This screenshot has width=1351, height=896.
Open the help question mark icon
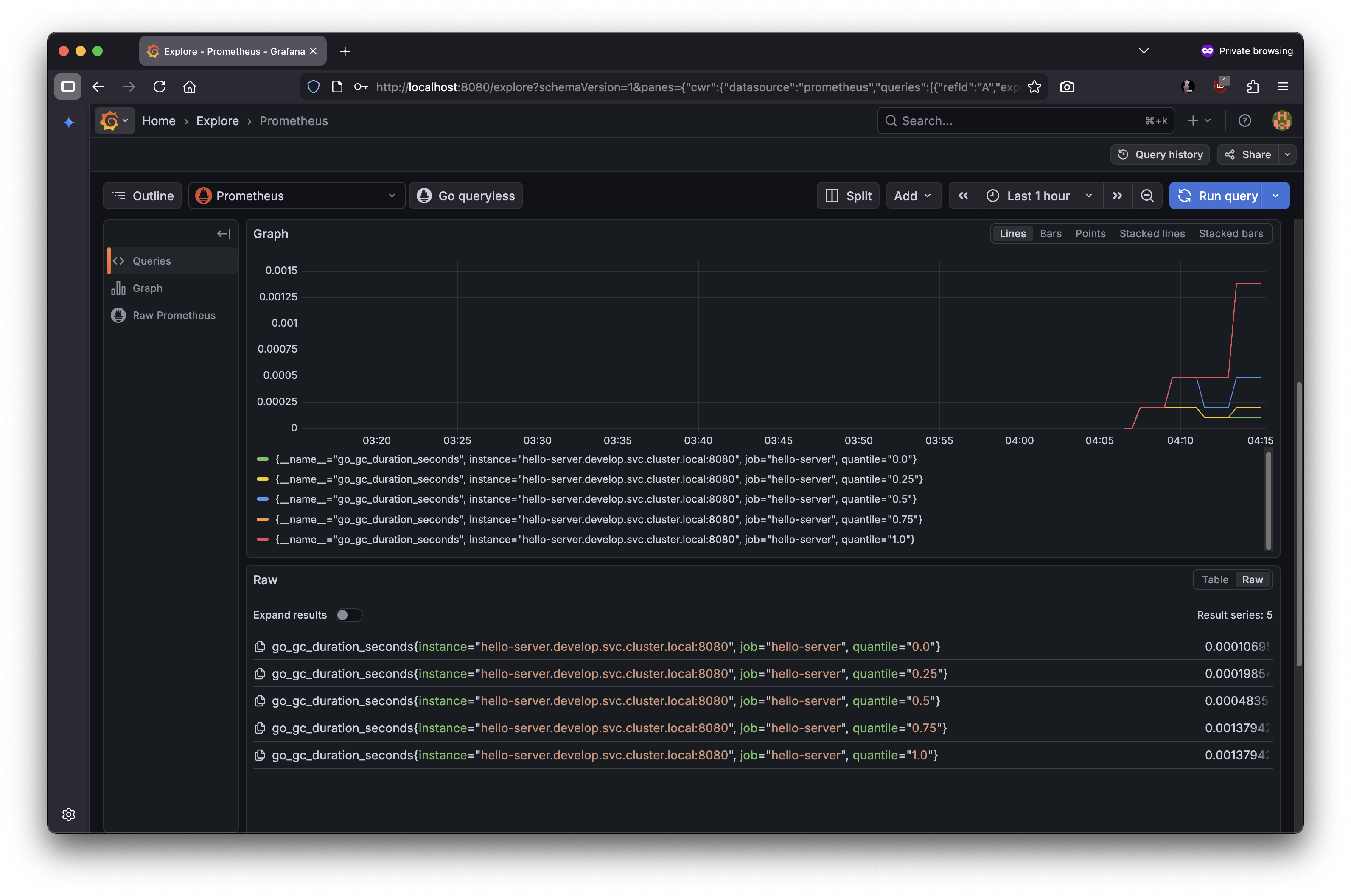1244,120
